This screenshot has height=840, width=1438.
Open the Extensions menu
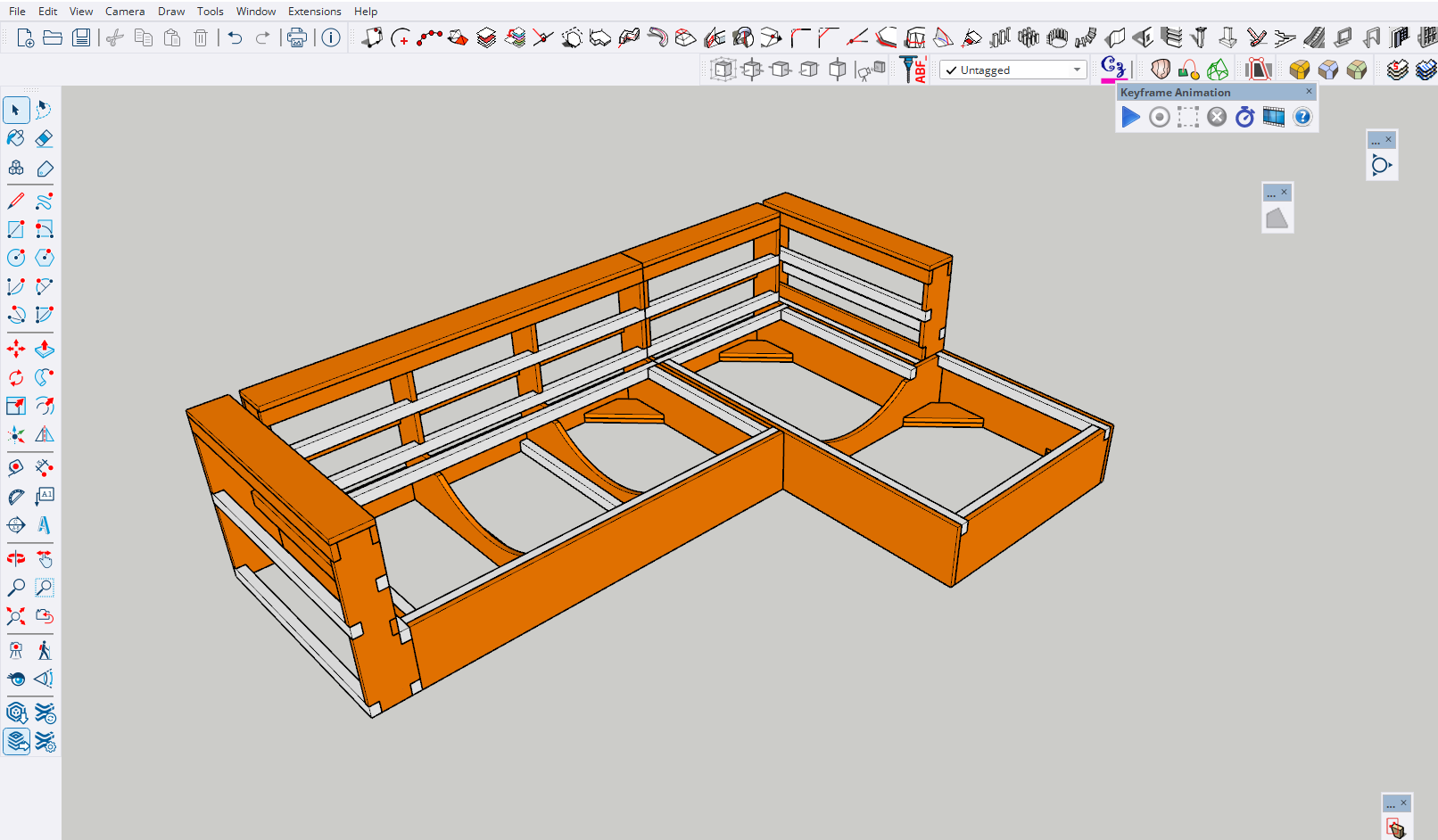pyautogui.click(x=314, y=12)
